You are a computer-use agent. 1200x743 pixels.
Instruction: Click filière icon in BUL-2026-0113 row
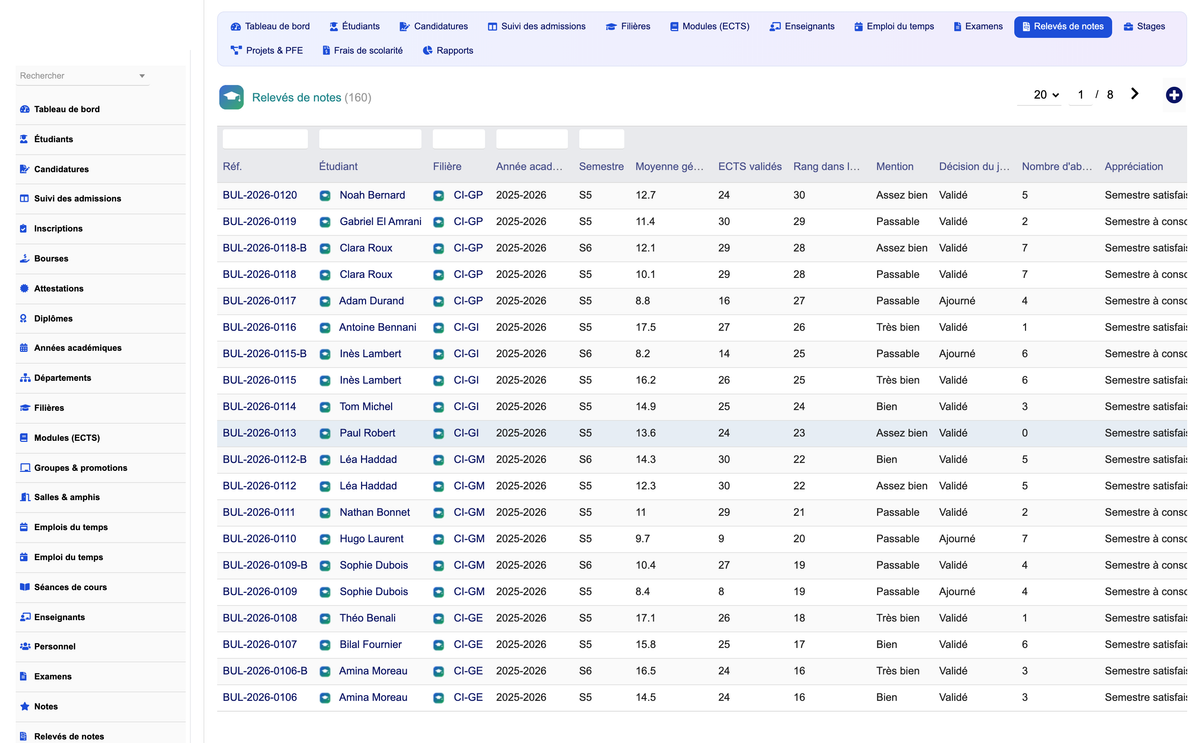tap(439, 434)
